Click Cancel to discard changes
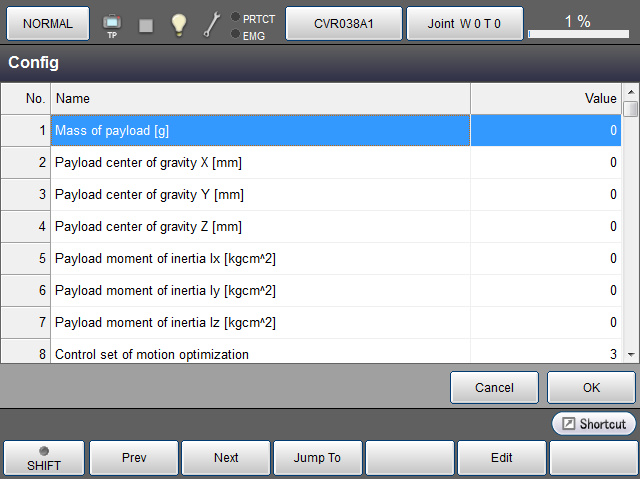Image resolution: width=640 pixels, height=479 pixels. (x=494, y=387)
